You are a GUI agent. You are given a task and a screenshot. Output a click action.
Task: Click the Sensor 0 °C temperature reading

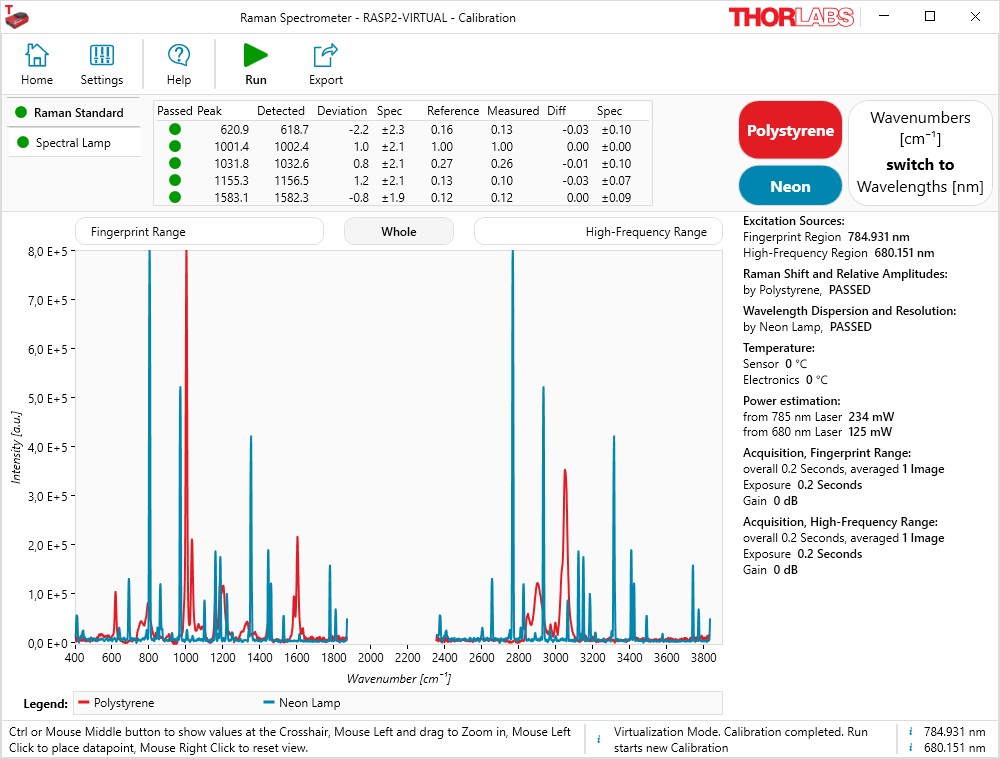775,364
